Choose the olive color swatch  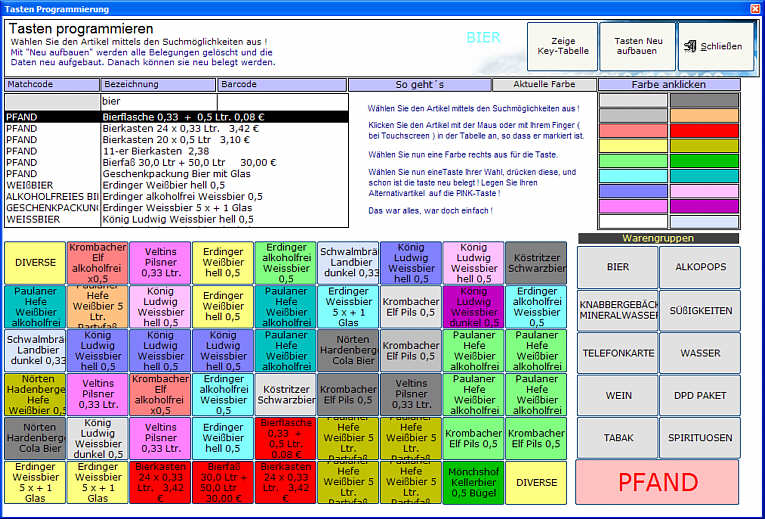pos(704,146)
